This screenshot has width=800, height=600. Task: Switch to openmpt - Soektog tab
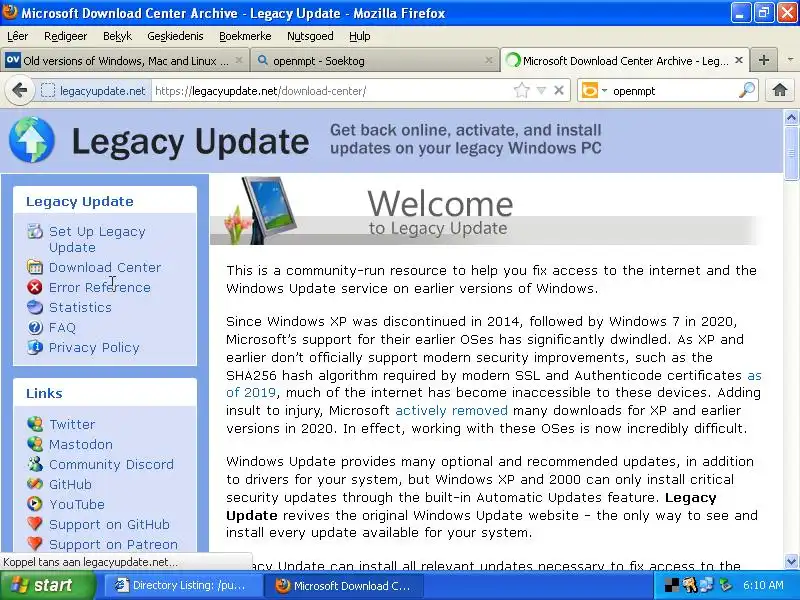pyautogui.click(x=375, y=60)
